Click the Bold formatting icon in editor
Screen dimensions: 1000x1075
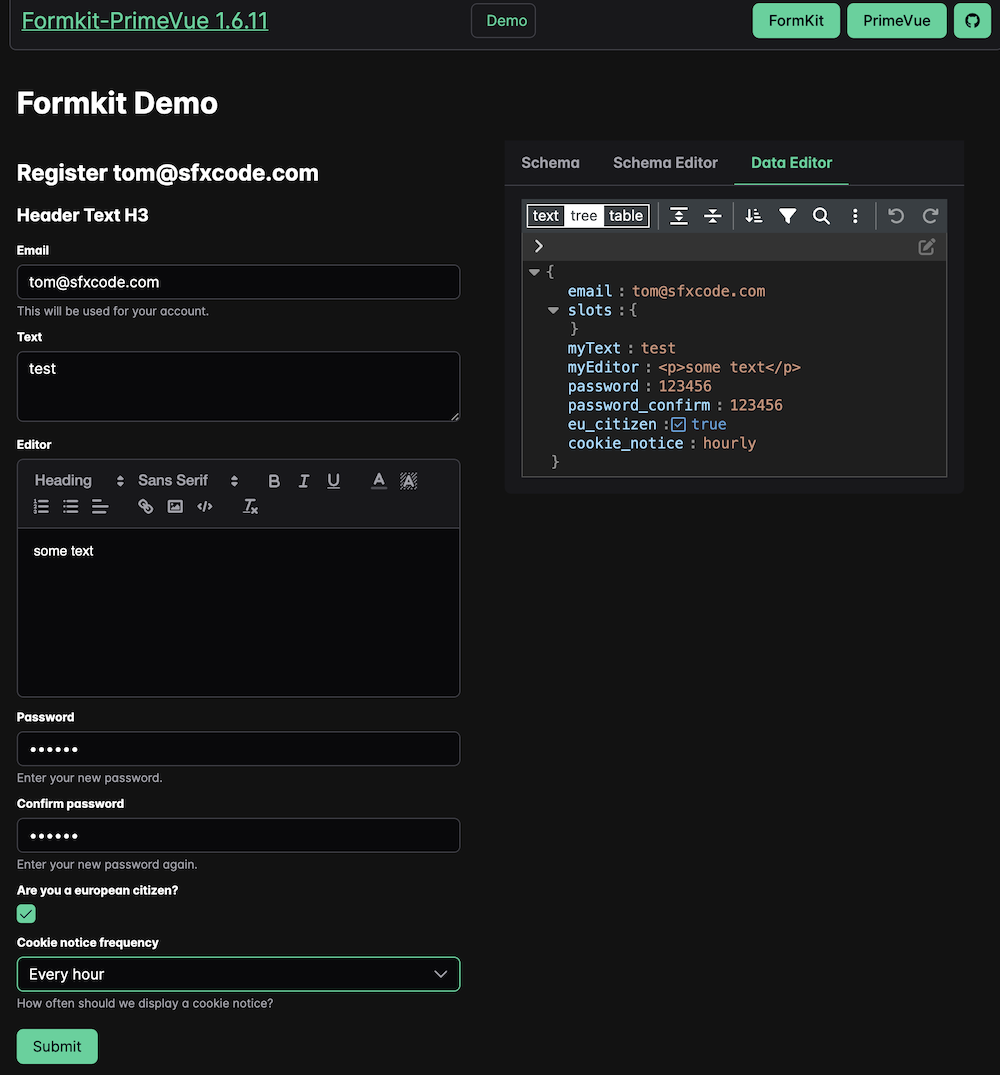click(274, 481)
